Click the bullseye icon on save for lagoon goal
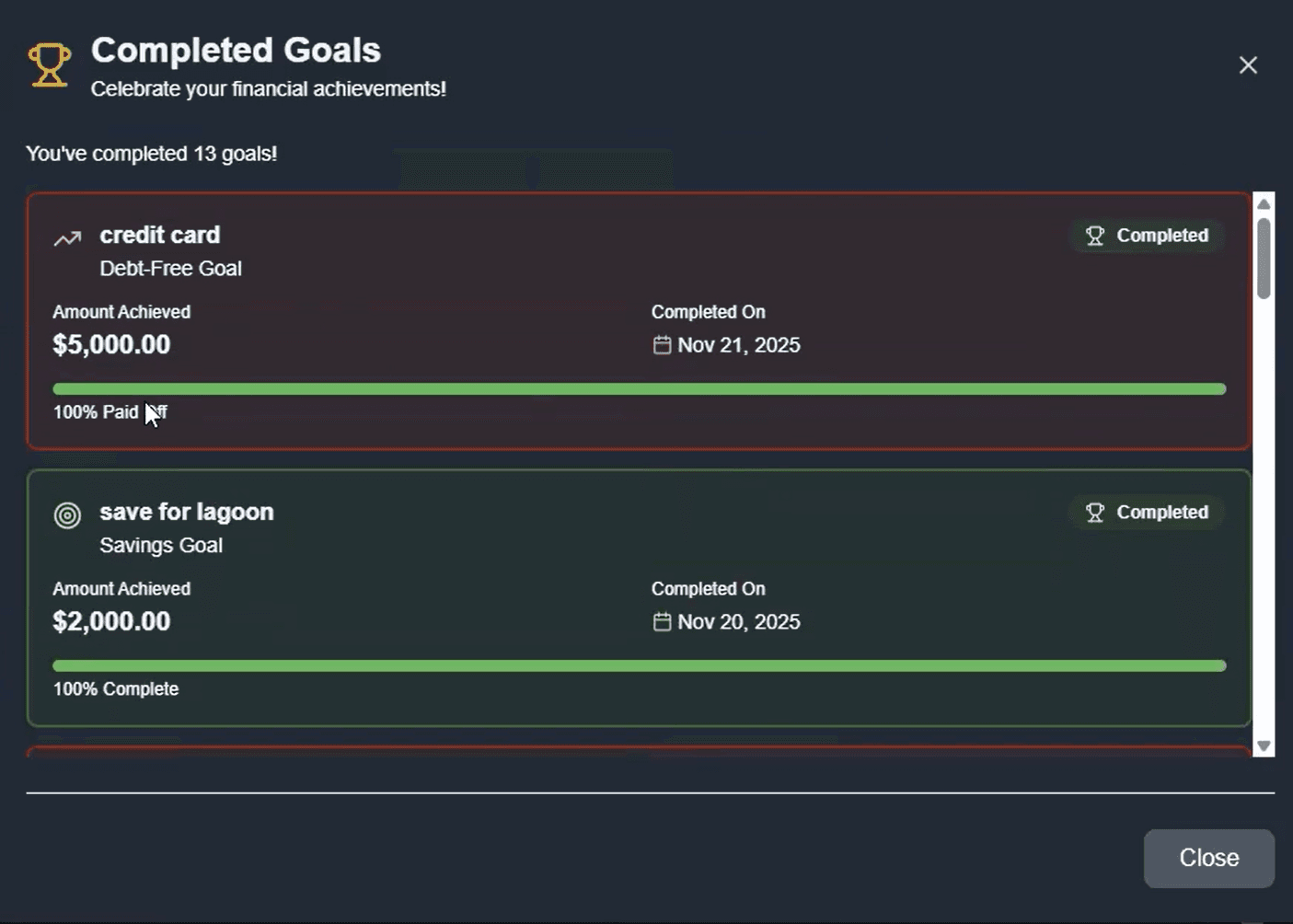The image size is (1293, 924). (66, 515)
